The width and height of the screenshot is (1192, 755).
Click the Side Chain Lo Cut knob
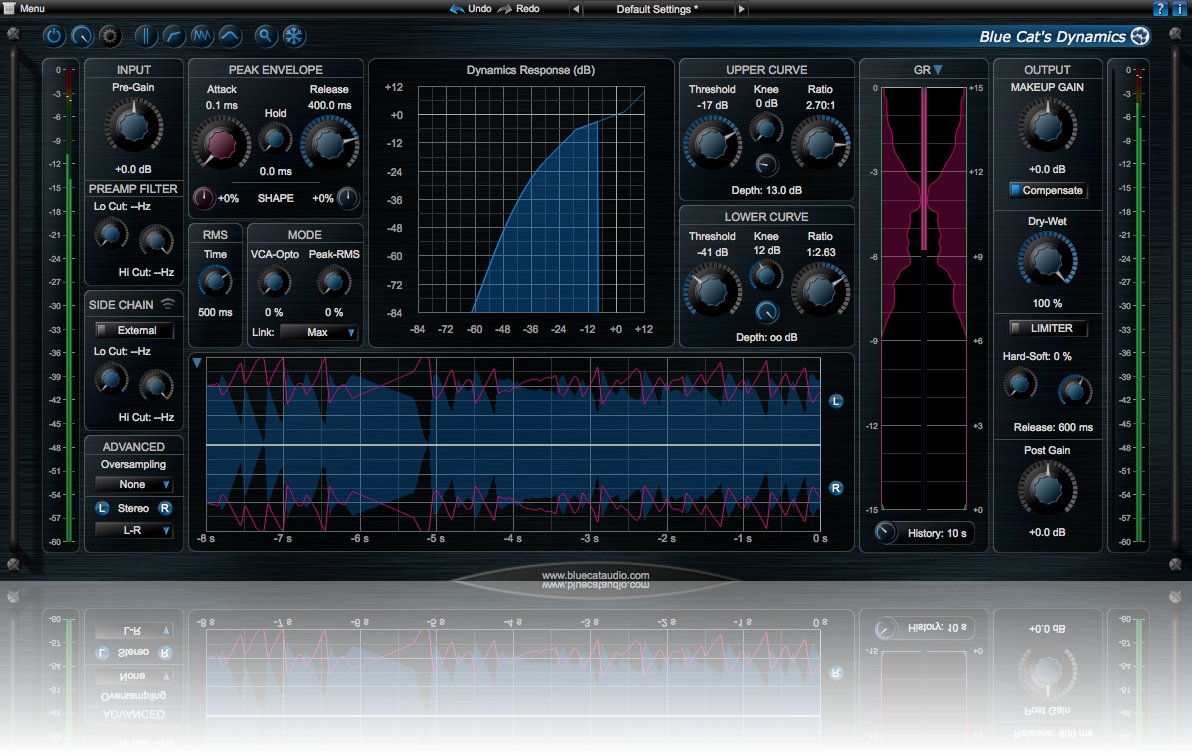[111, 379]
